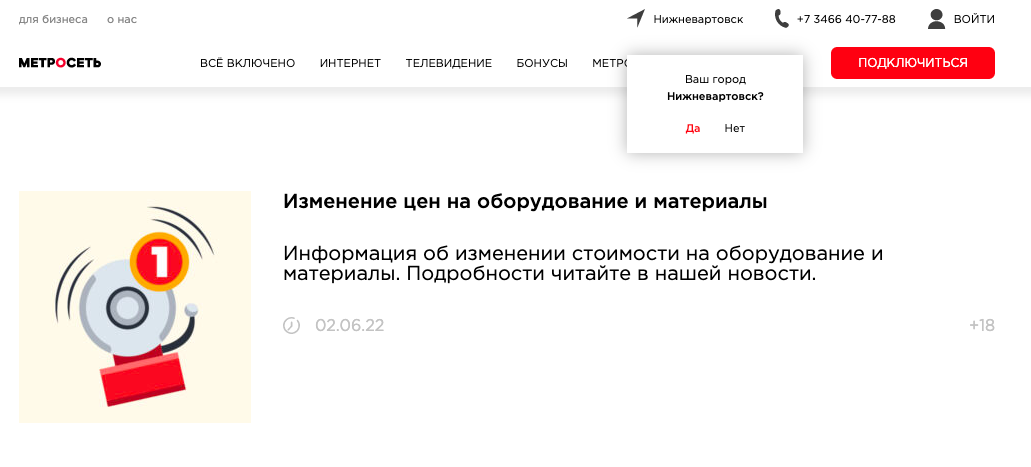Click the location arrow icon

pyautogui.click(x=636, y=18)
